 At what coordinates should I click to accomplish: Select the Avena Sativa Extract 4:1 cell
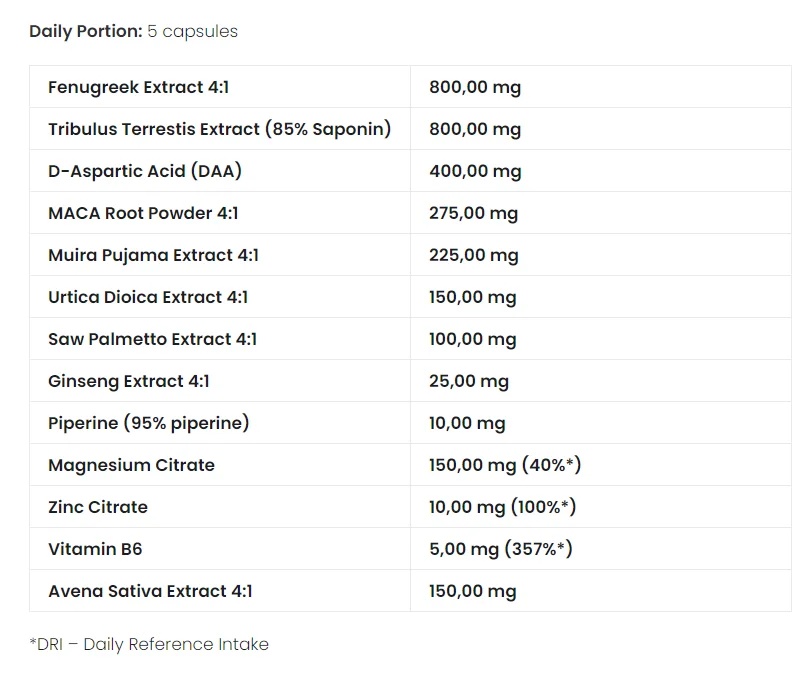(x=150, y=591)
